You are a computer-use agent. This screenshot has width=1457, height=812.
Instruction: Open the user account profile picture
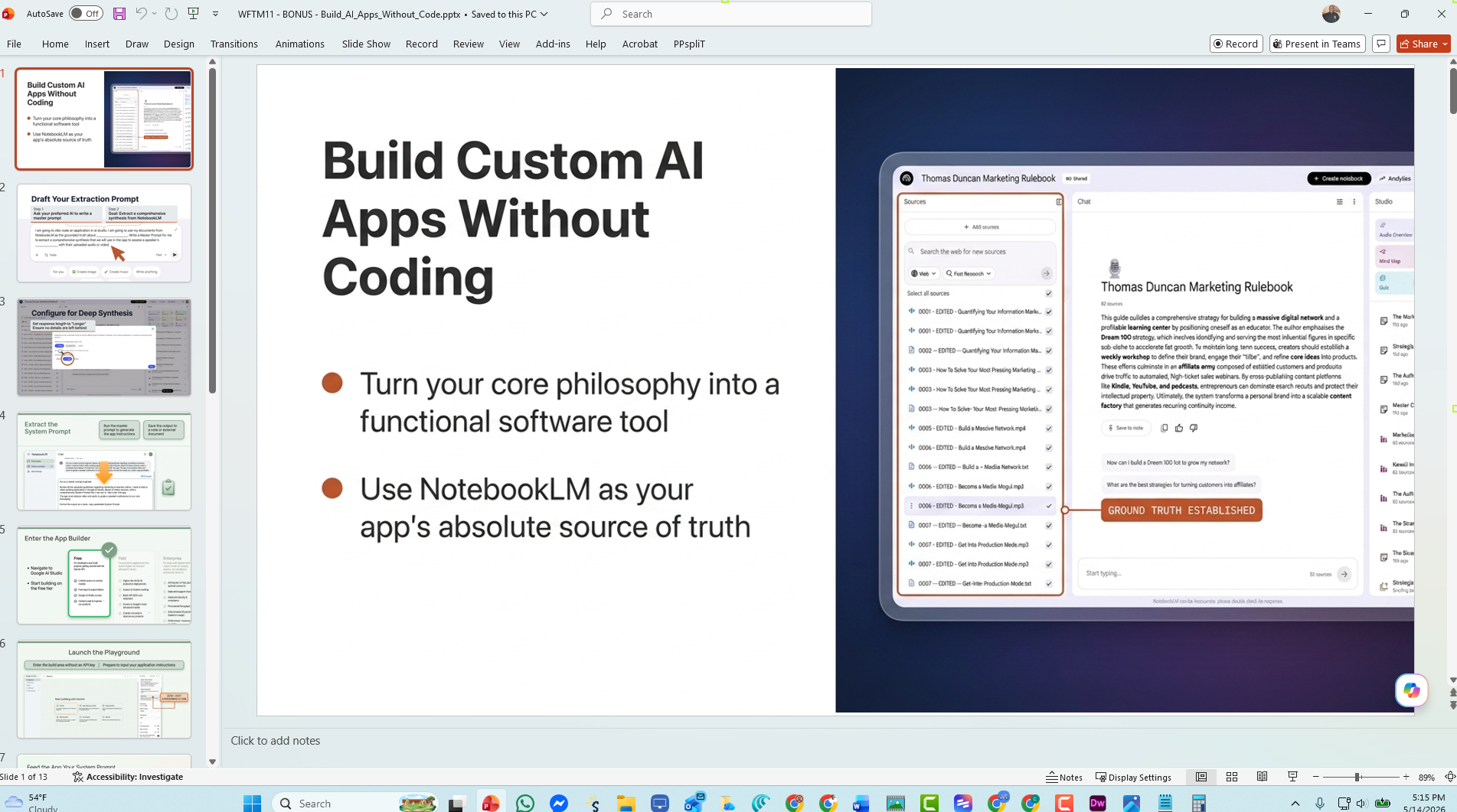1331,14
